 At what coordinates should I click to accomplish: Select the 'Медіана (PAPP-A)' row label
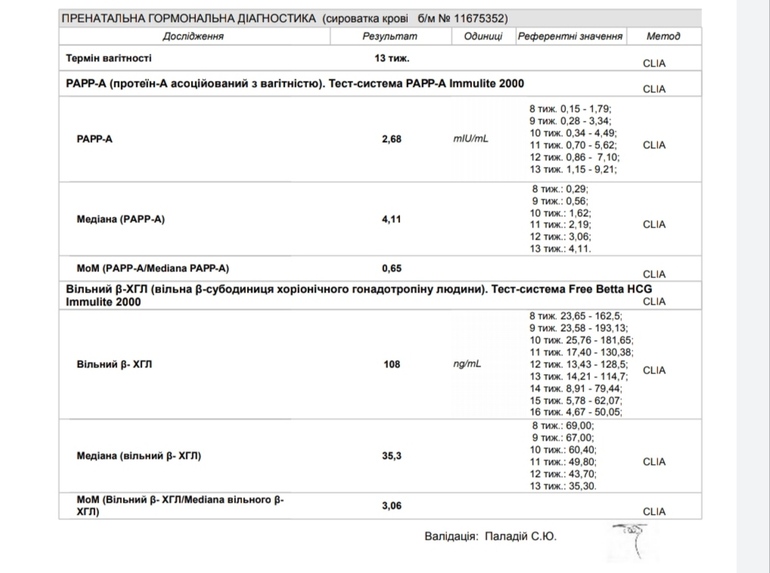point(121,219)
